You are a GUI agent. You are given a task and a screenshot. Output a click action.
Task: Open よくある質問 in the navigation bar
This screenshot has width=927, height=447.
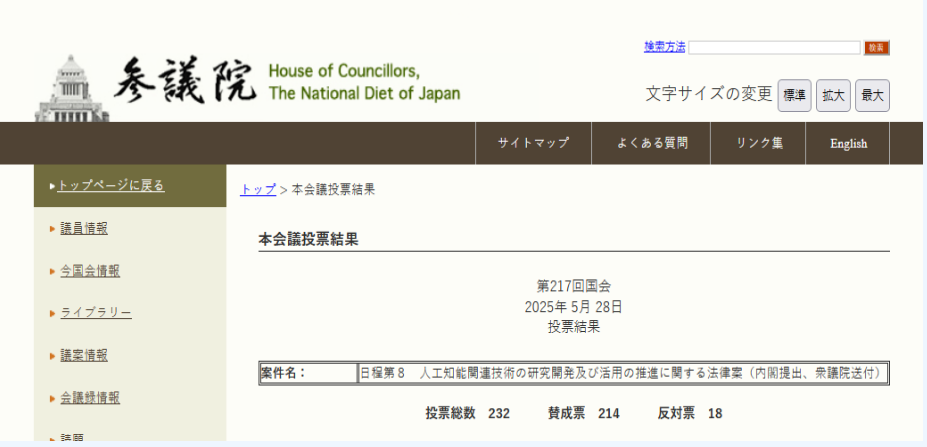point(651,143)
